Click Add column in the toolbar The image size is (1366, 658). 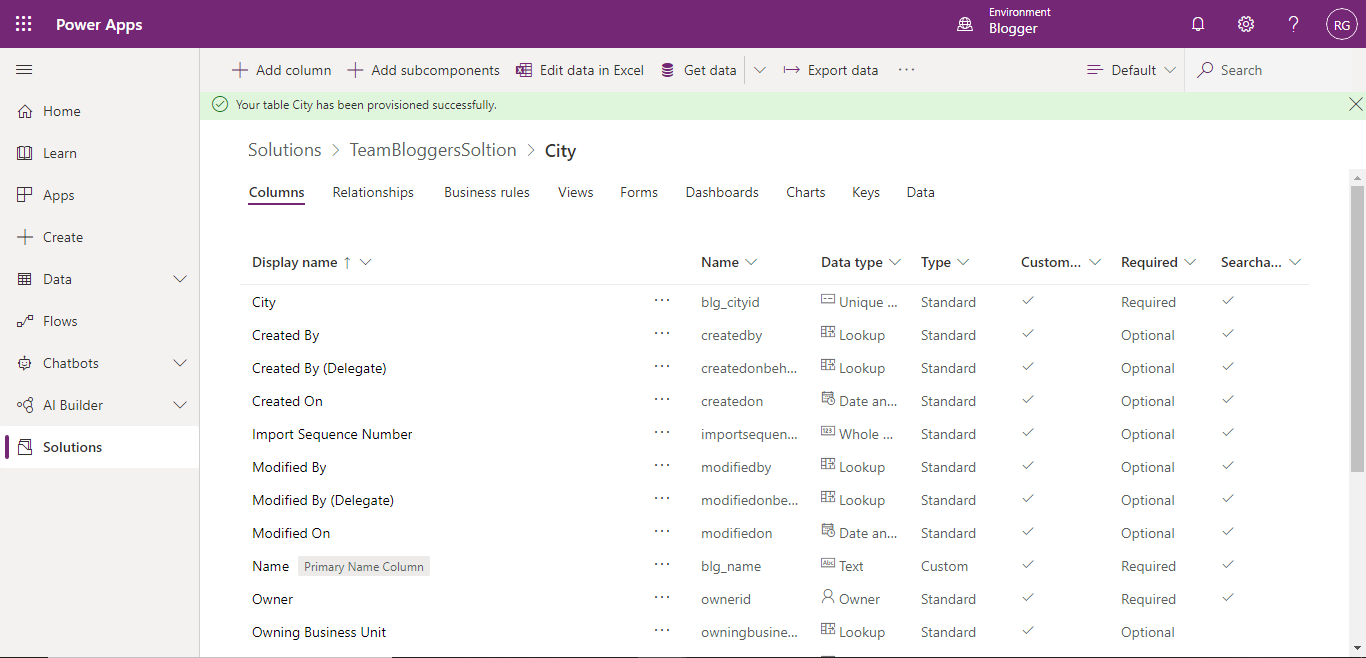[281, 69]
